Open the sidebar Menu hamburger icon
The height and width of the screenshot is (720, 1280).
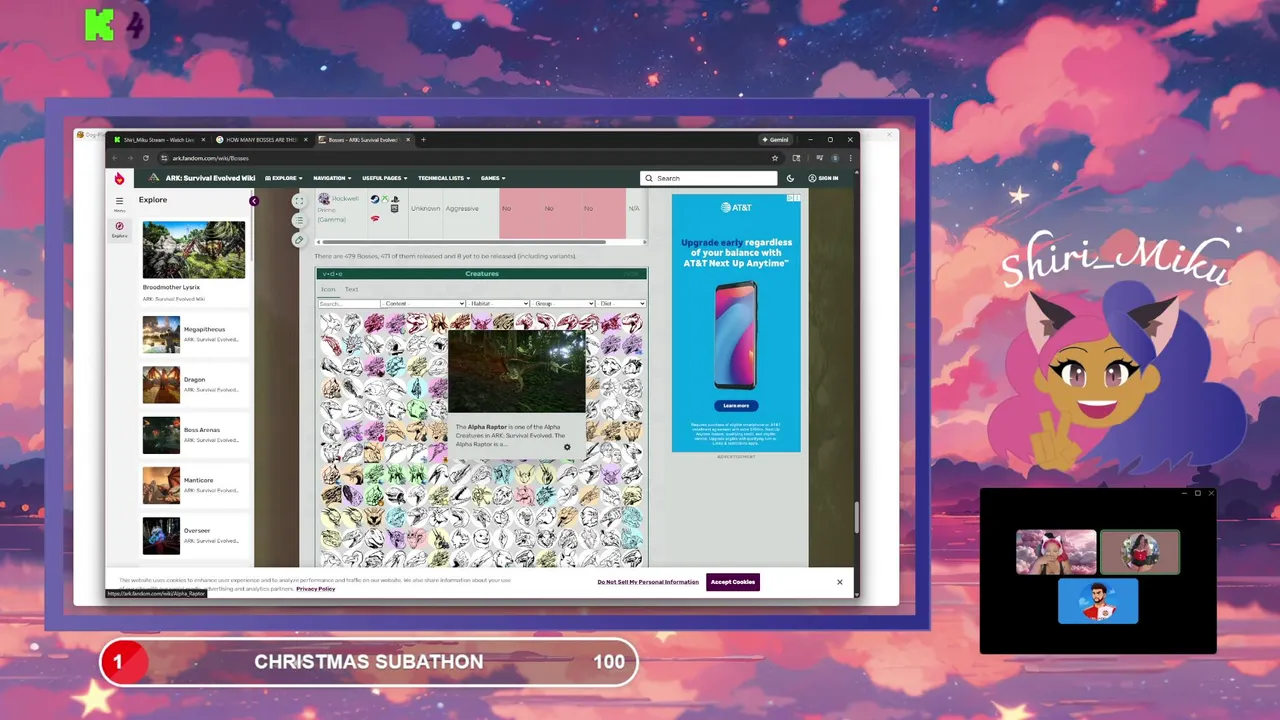[119, 201]
